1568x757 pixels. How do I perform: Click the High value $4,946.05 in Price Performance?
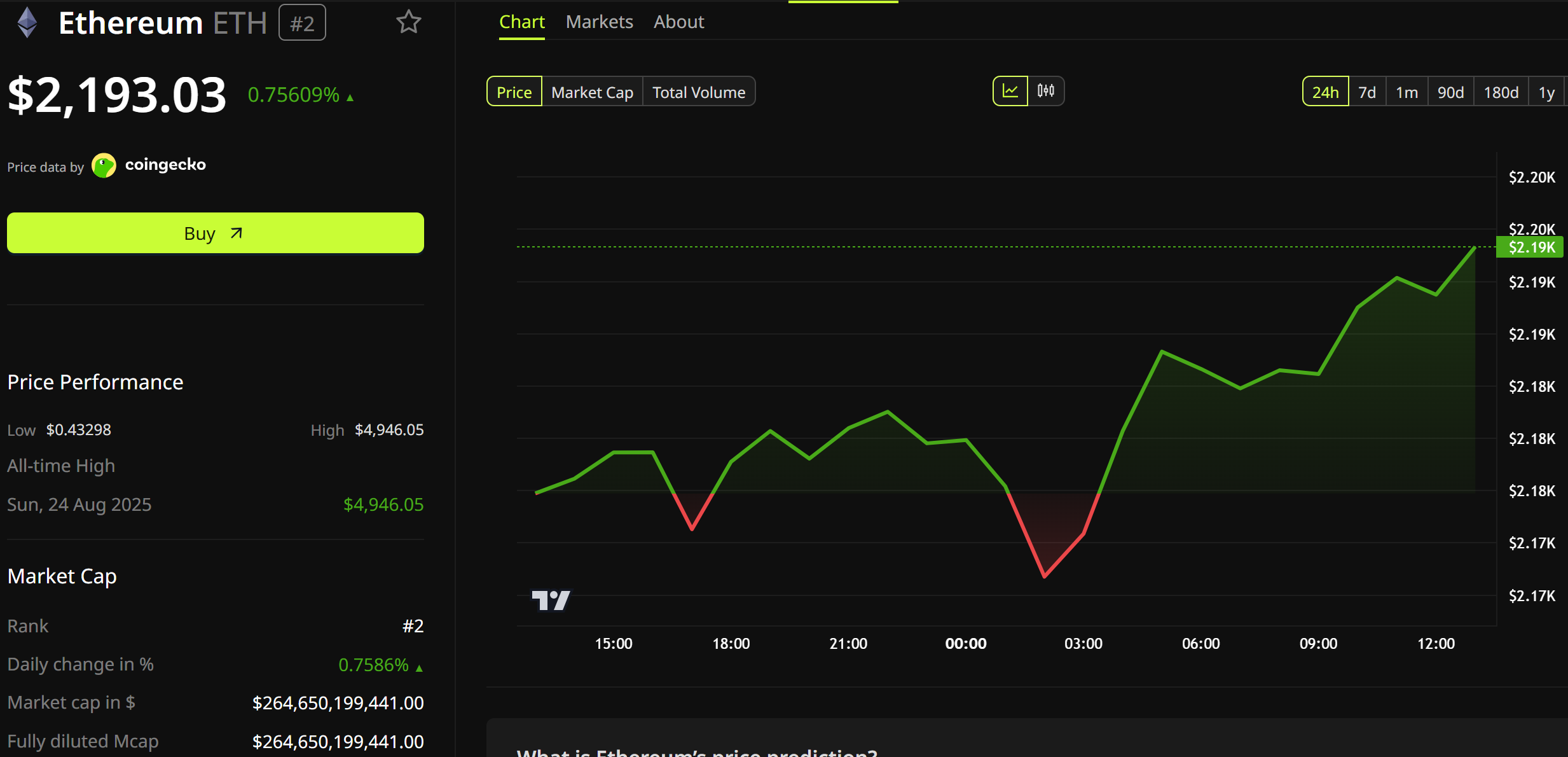click(389, 430)
